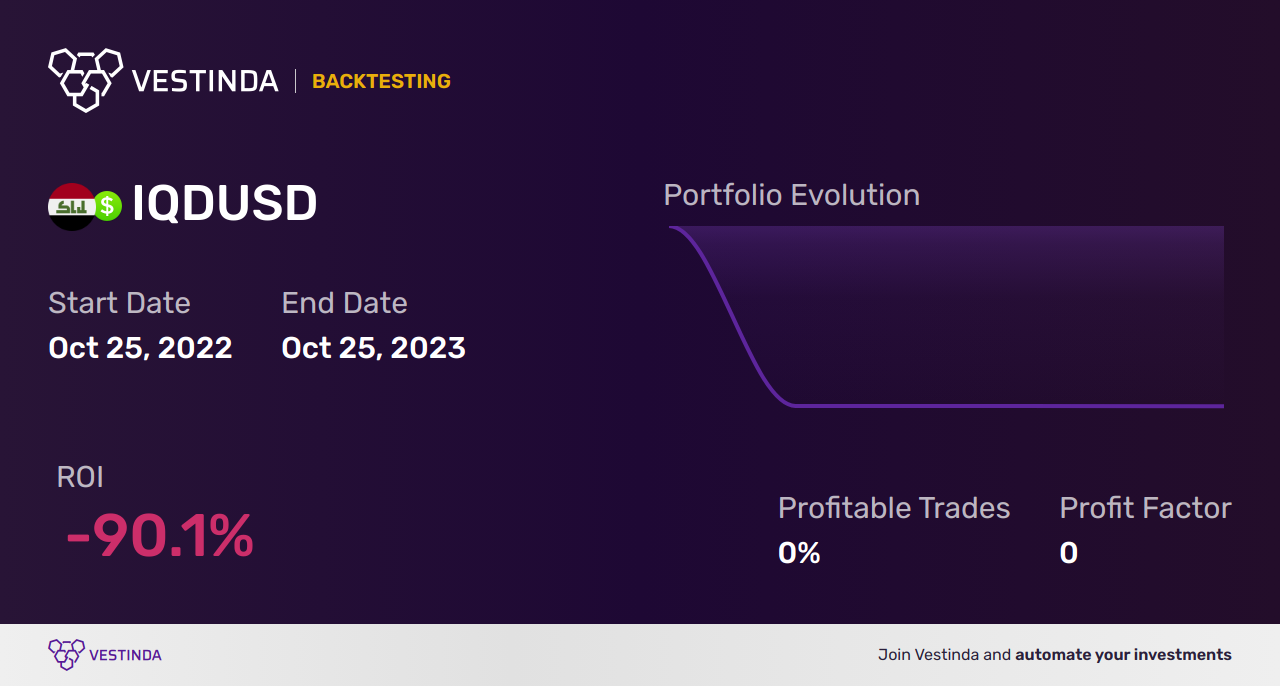
Task: Open the BACKTESTING label in header
Action: pyautogui.click(x=381, y=81)
